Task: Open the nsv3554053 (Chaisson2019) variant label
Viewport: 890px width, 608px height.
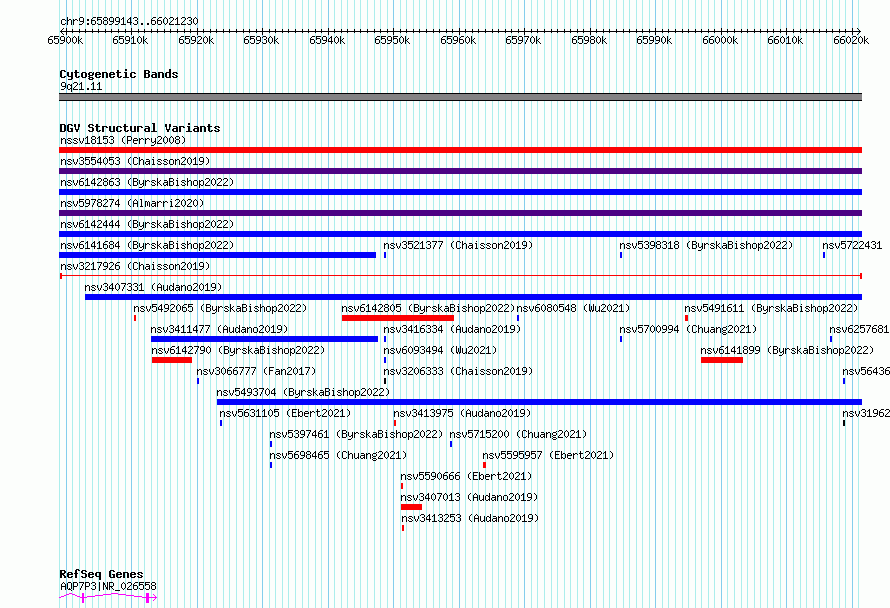Action: [135, 161]
